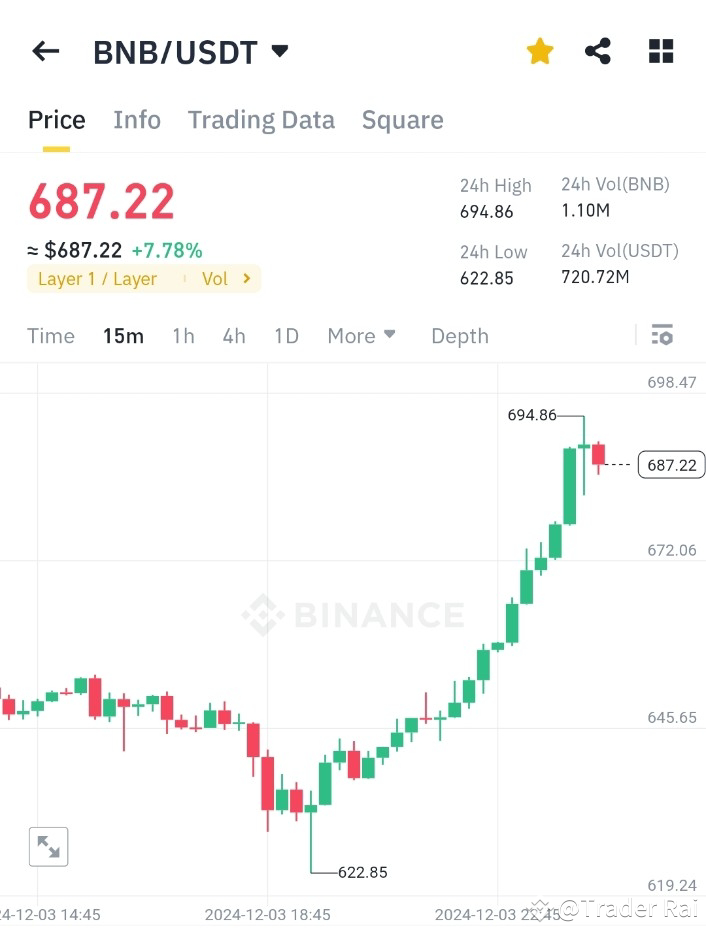Open the Depth view

(x=459, y=336)
